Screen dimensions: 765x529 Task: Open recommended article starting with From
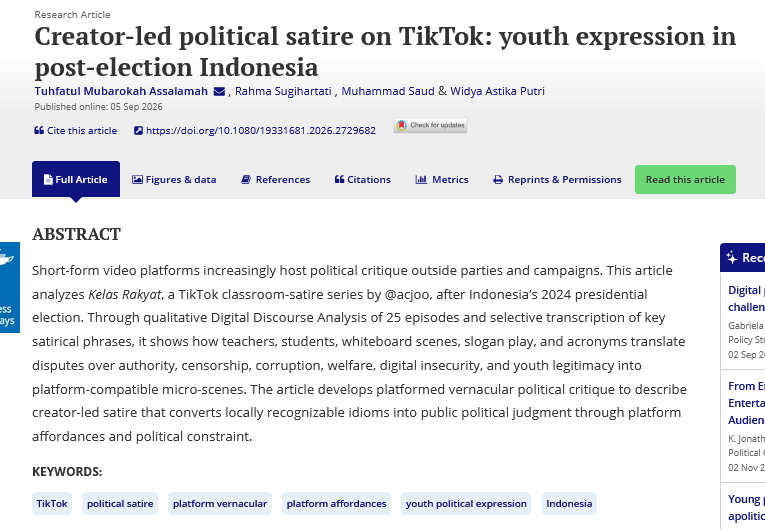746,403
